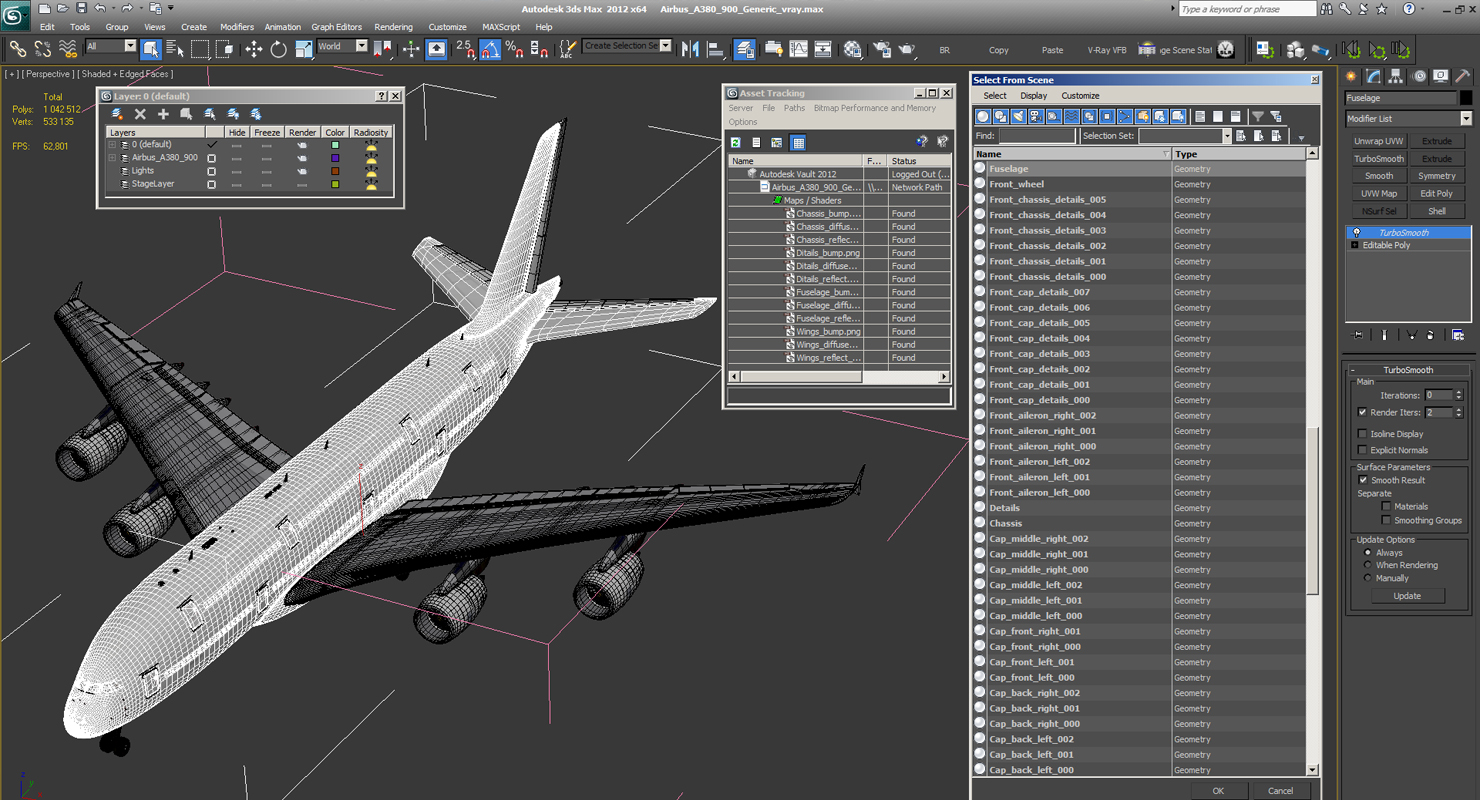Click the Find field in Select From Scene
Viewport: 1480px width, 800px height.
[x=1035, y=136]
